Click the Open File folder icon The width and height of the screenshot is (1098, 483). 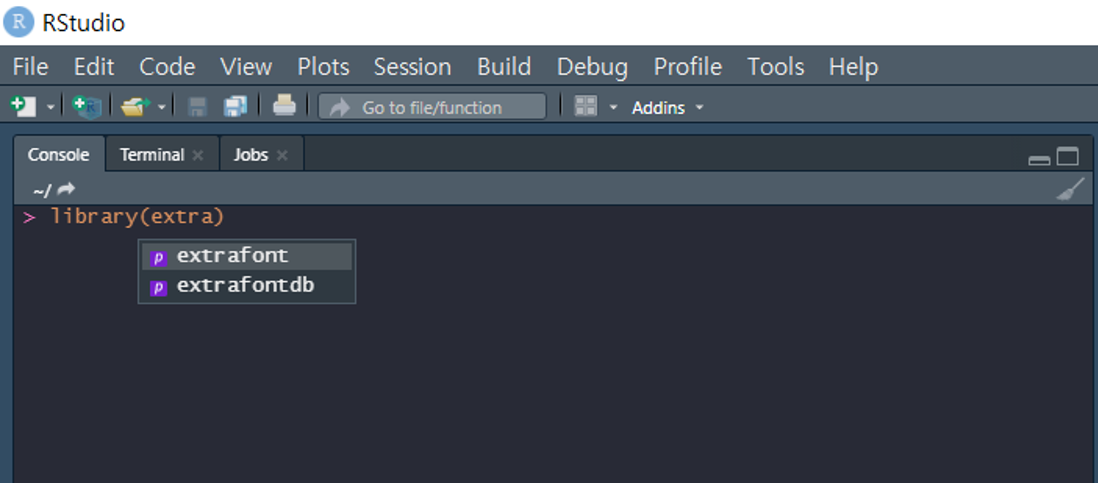[135, 106]
